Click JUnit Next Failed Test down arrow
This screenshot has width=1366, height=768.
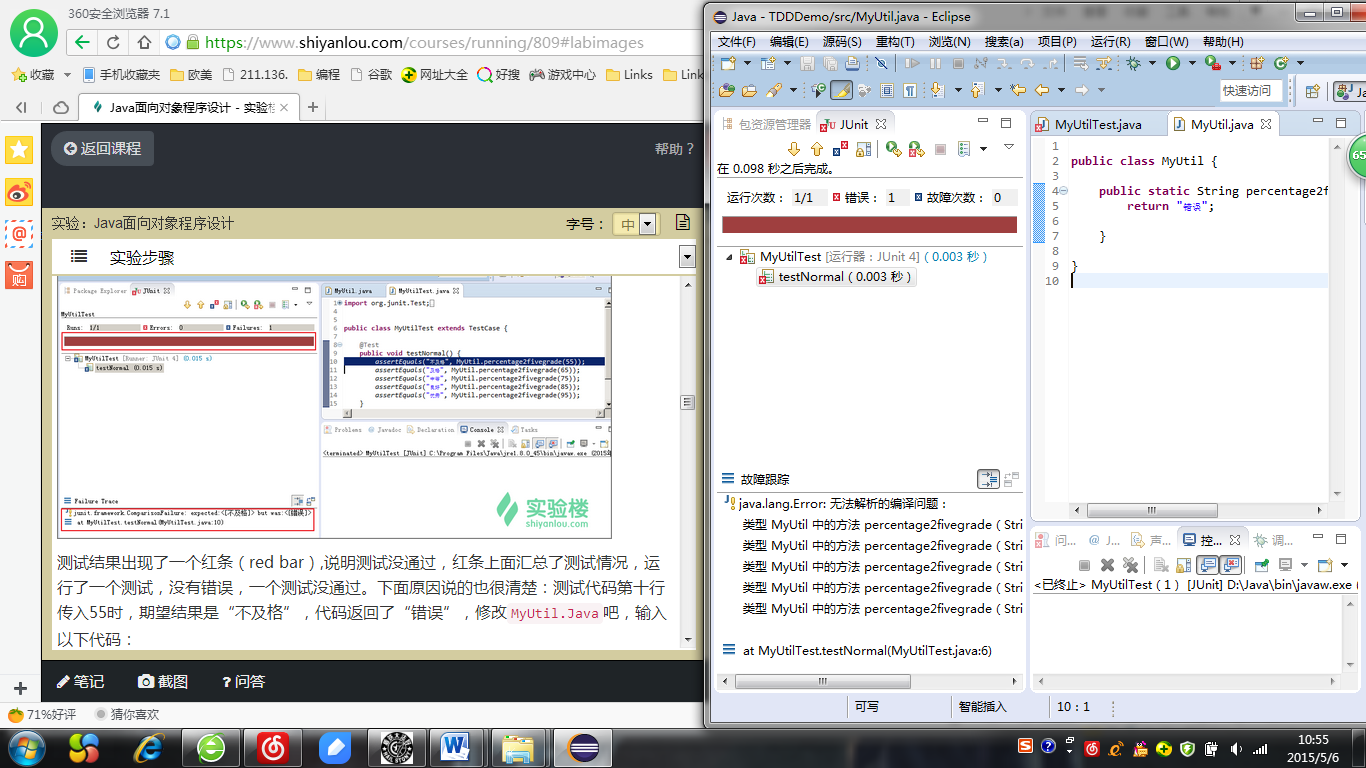794,149
